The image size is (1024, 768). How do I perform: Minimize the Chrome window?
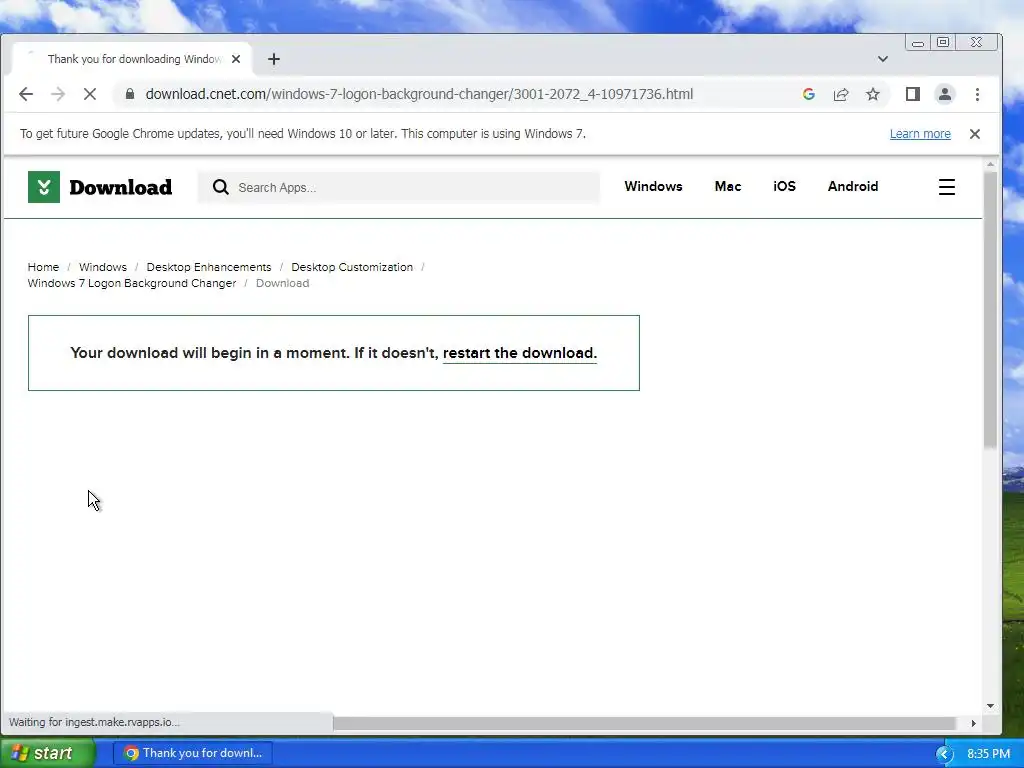(x=918, y=43)
